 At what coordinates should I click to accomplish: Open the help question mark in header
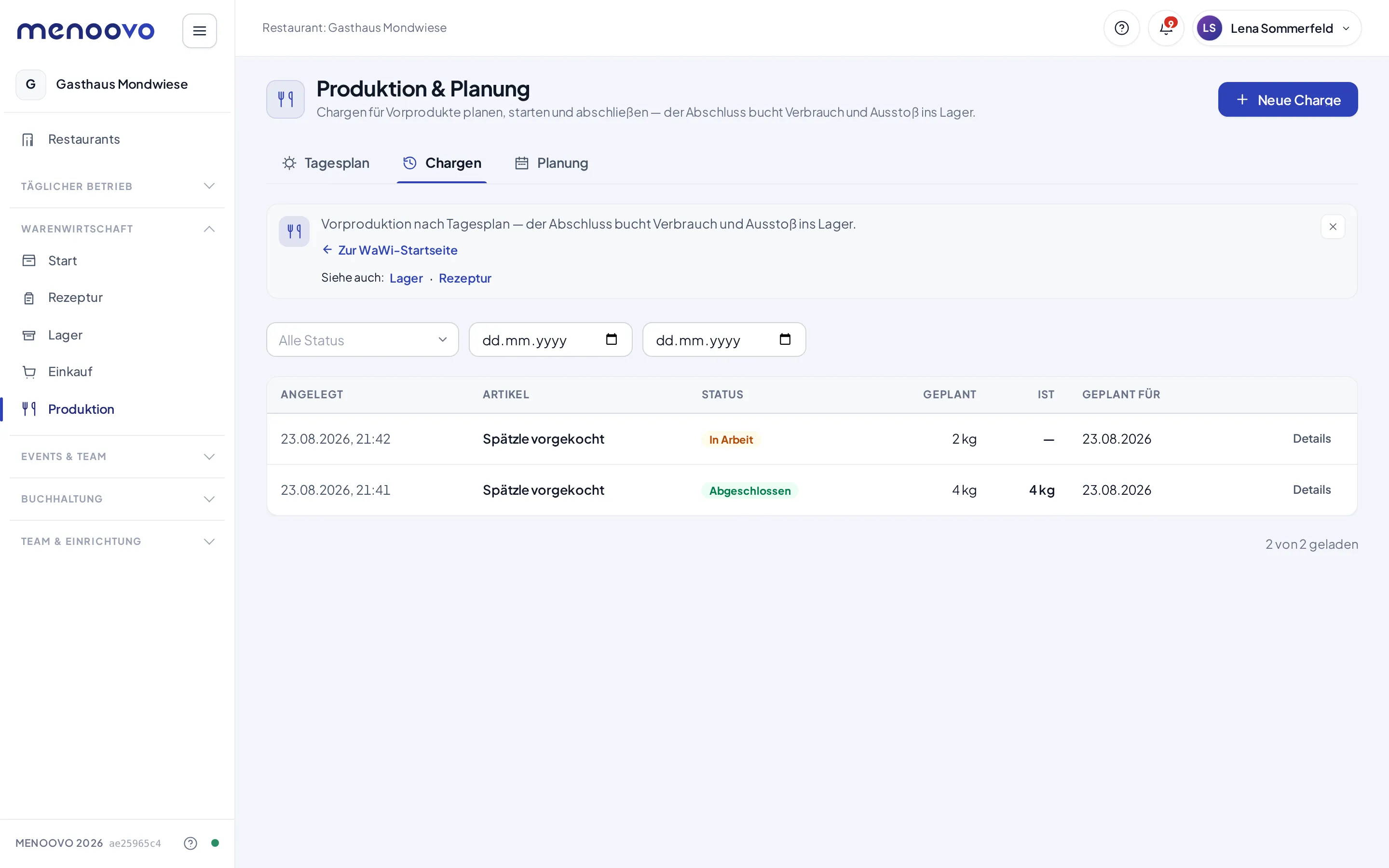1121,28
